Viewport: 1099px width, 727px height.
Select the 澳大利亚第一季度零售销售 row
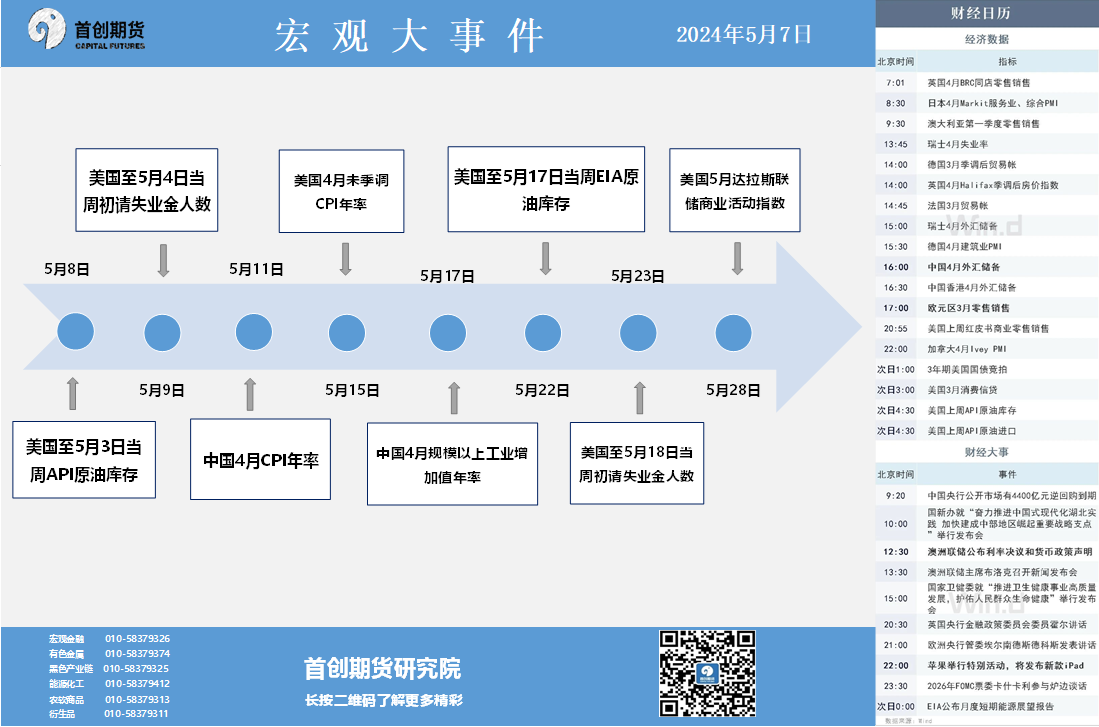[x=987, y=123]
